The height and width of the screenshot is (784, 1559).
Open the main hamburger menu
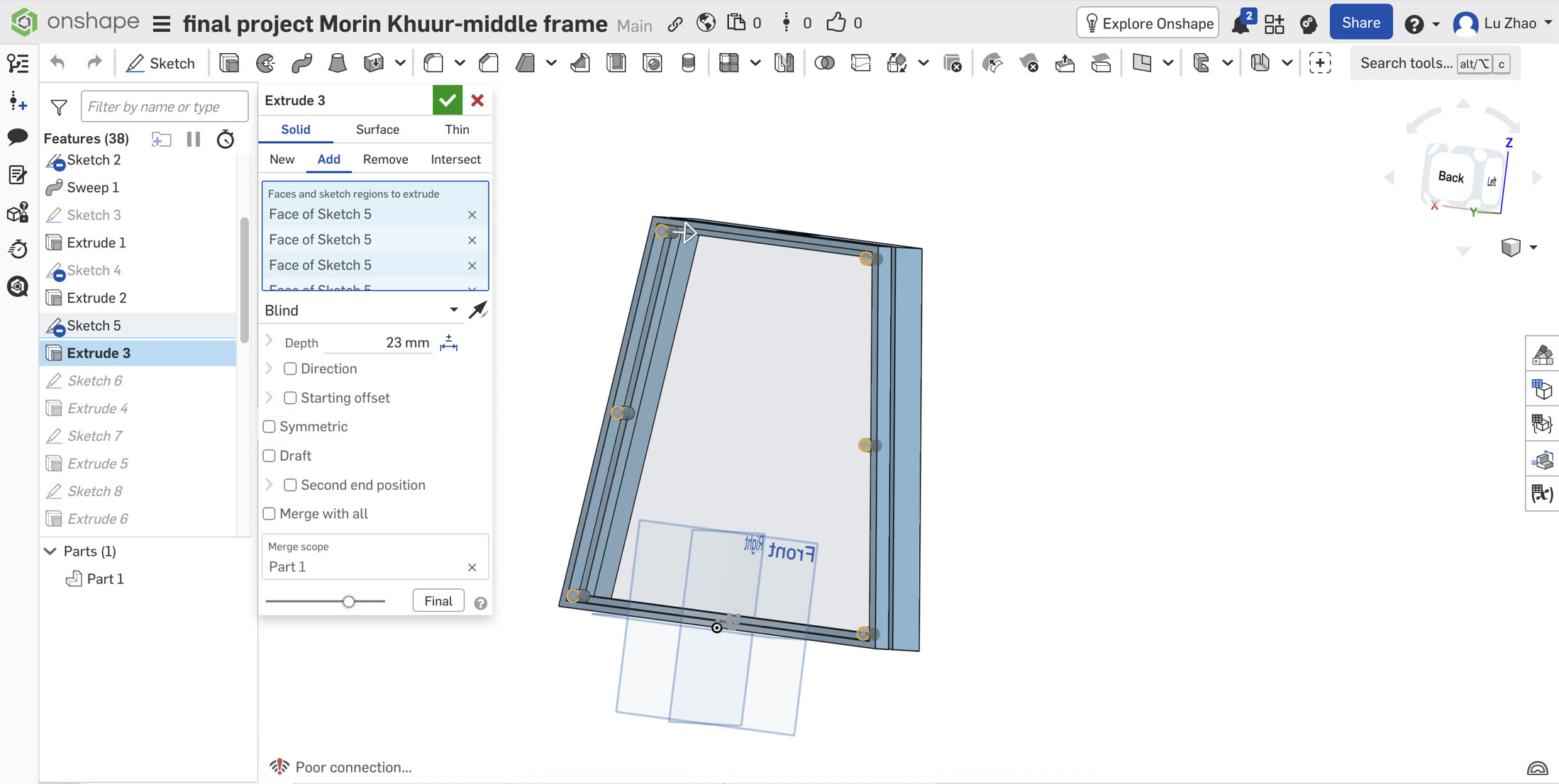pyautogui.click(x=162, y=24)
